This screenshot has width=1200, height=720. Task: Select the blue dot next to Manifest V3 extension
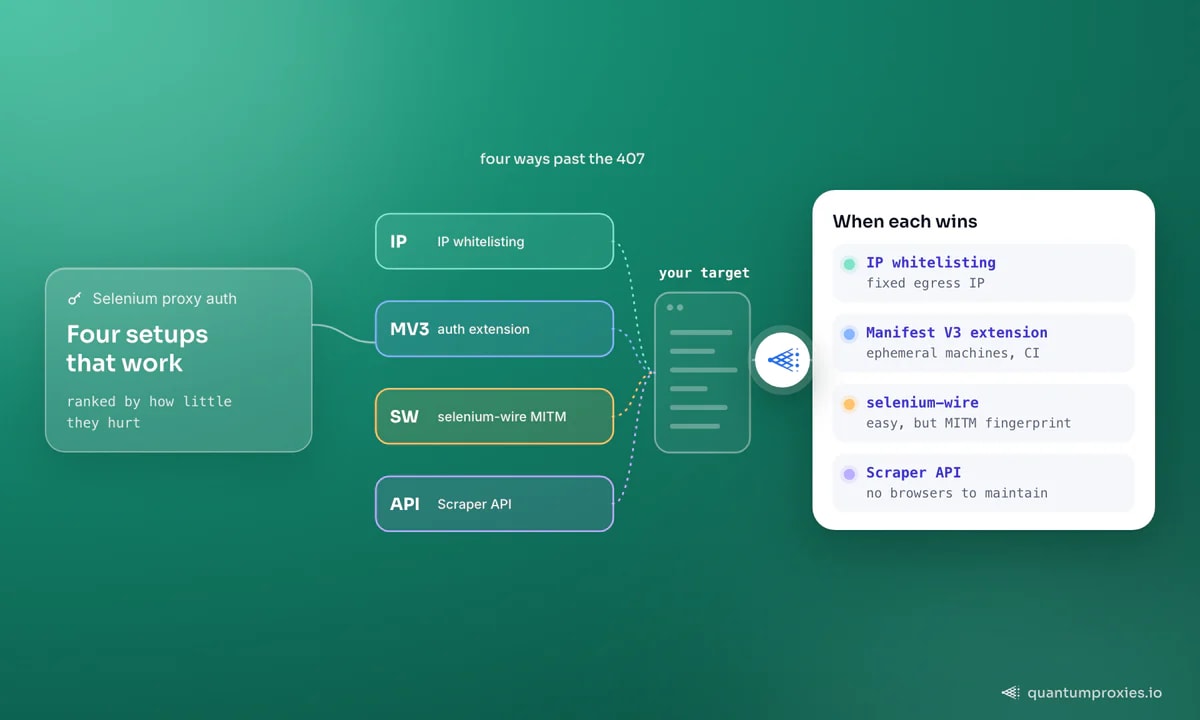point(849,334)
